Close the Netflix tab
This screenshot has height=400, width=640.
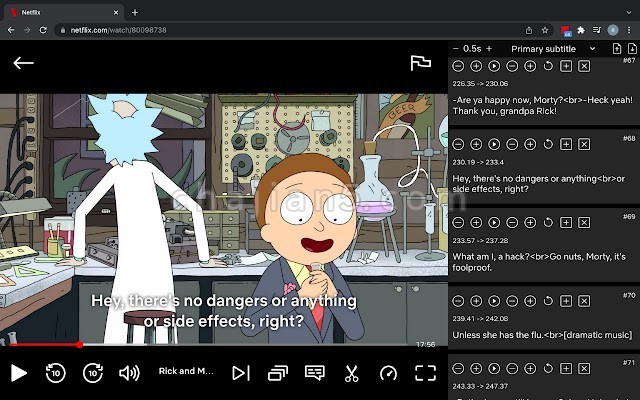(116, 13)
